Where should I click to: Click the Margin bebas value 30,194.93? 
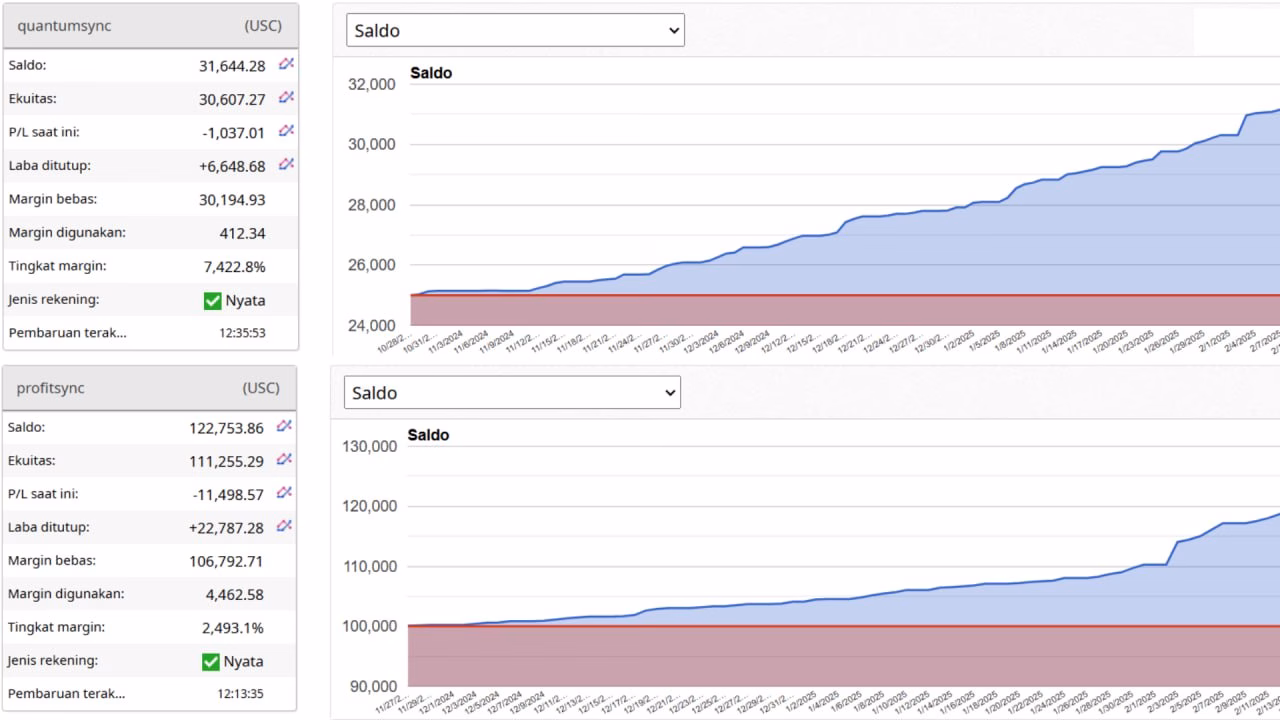point(232,200)
